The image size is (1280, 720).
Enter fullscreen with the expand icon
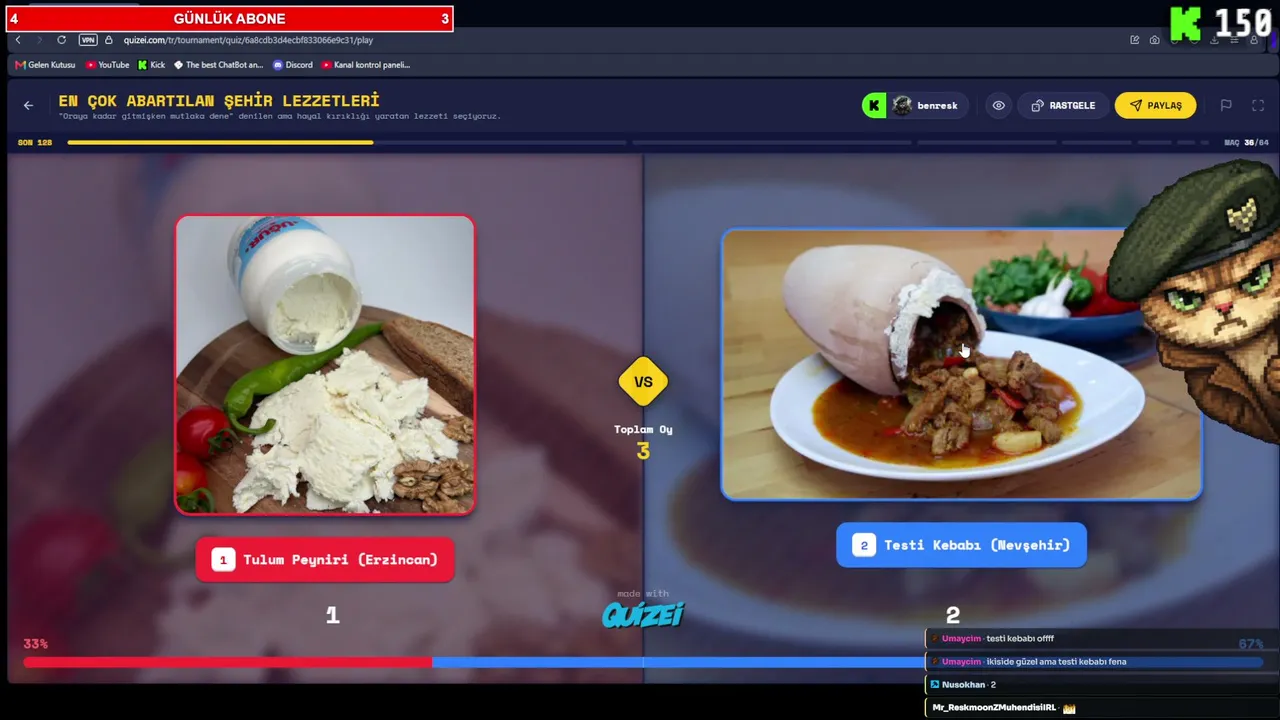1258,105
